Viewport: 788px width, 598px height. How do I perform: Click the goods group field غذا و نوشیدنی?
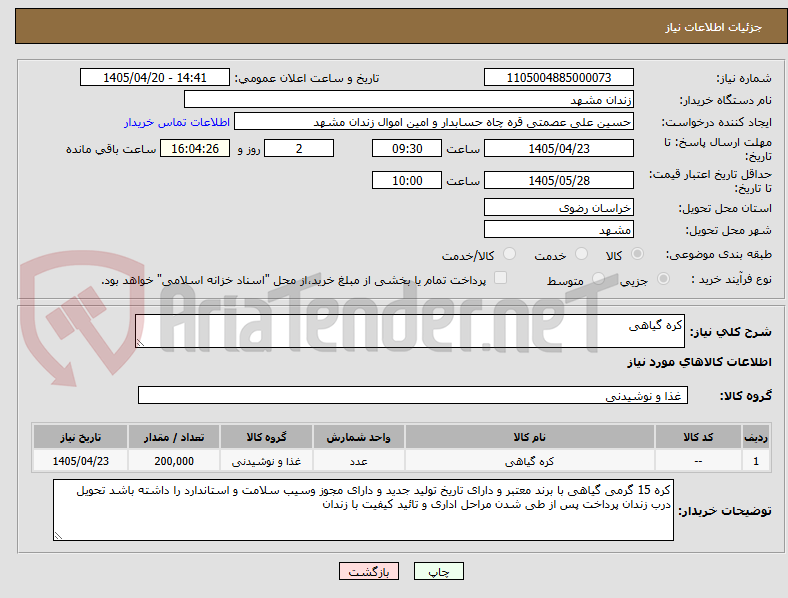click(x=413, y=395)
